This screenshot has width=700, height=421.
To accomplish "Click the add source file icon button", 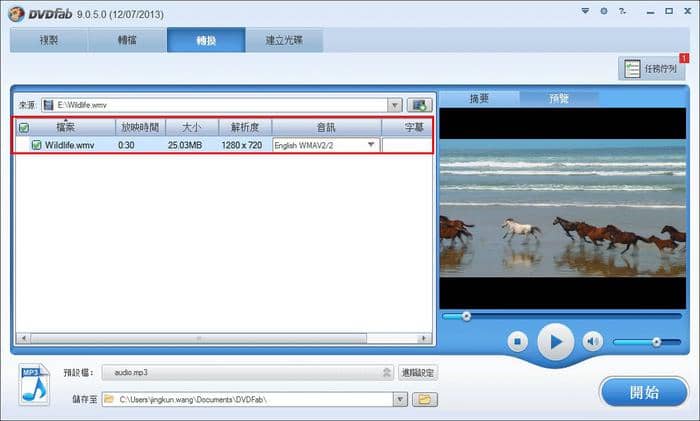I will click(420, 105).
